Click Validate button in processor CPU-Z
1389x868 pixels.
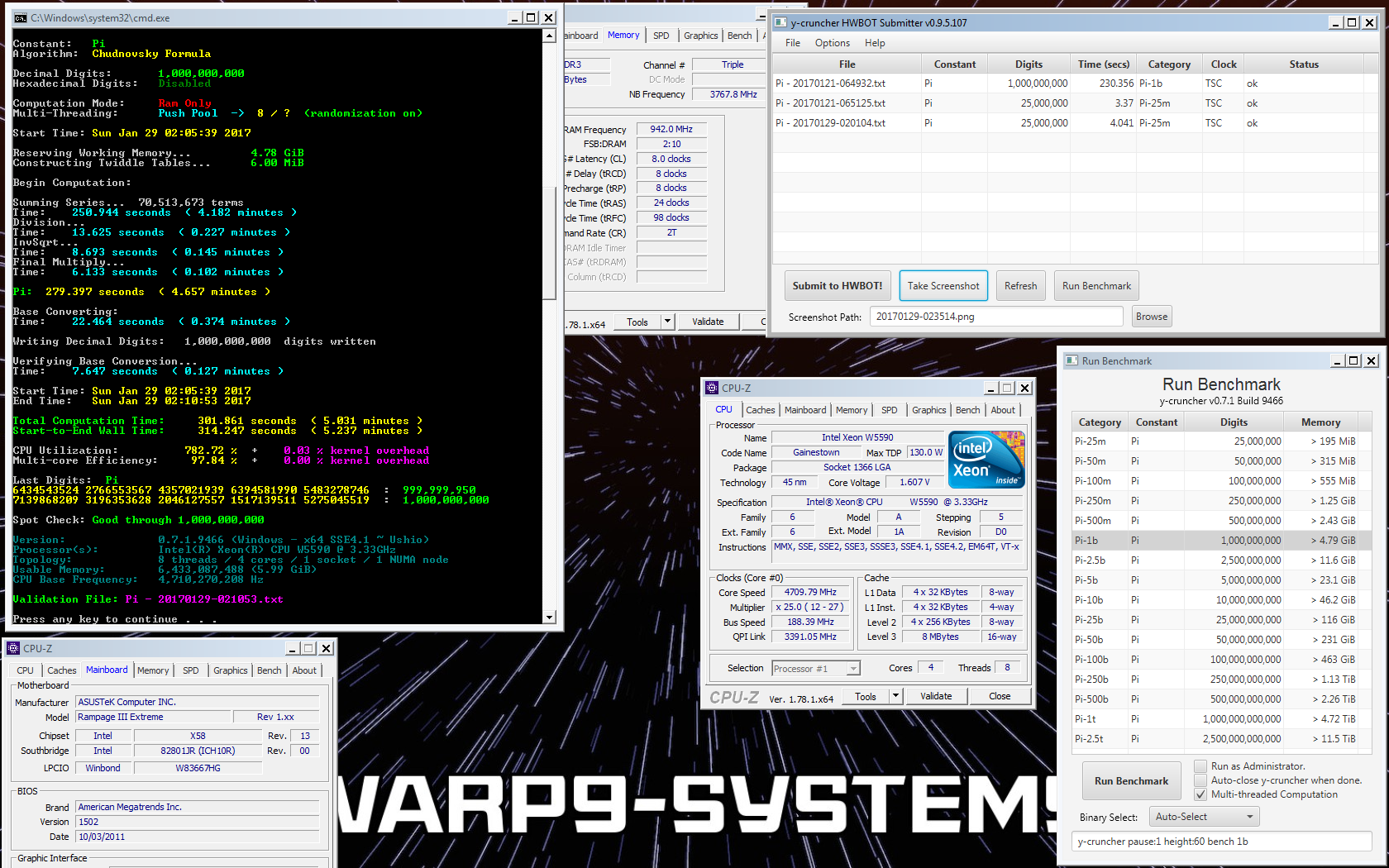936,696
